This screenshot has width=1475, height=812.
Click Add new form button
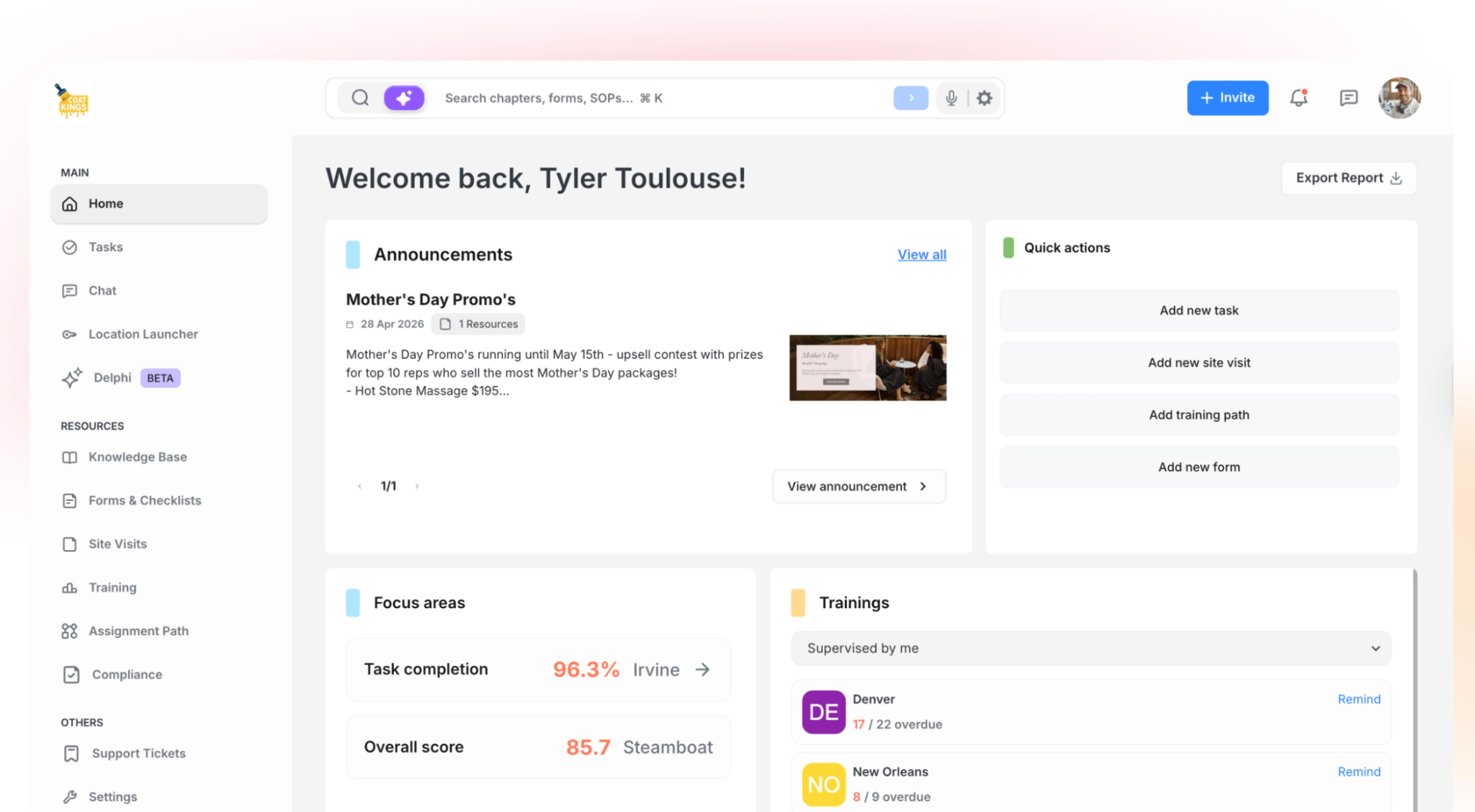(x=1199, y=467)
